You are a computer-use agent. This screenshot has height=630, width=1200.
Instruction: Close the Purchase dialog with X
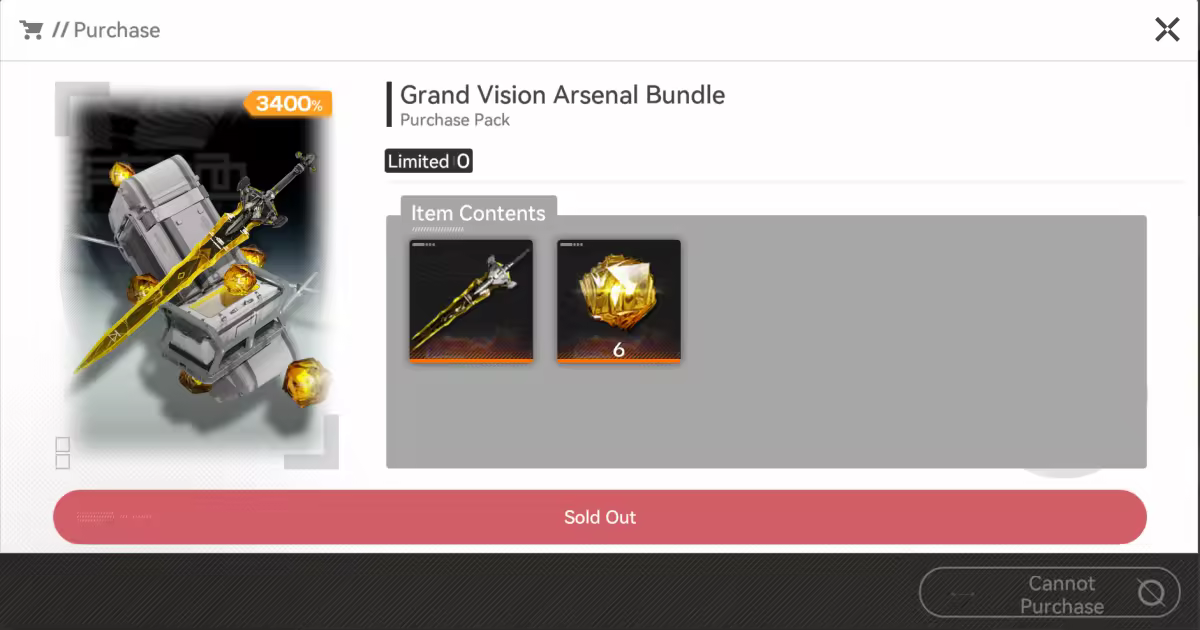1167,30
